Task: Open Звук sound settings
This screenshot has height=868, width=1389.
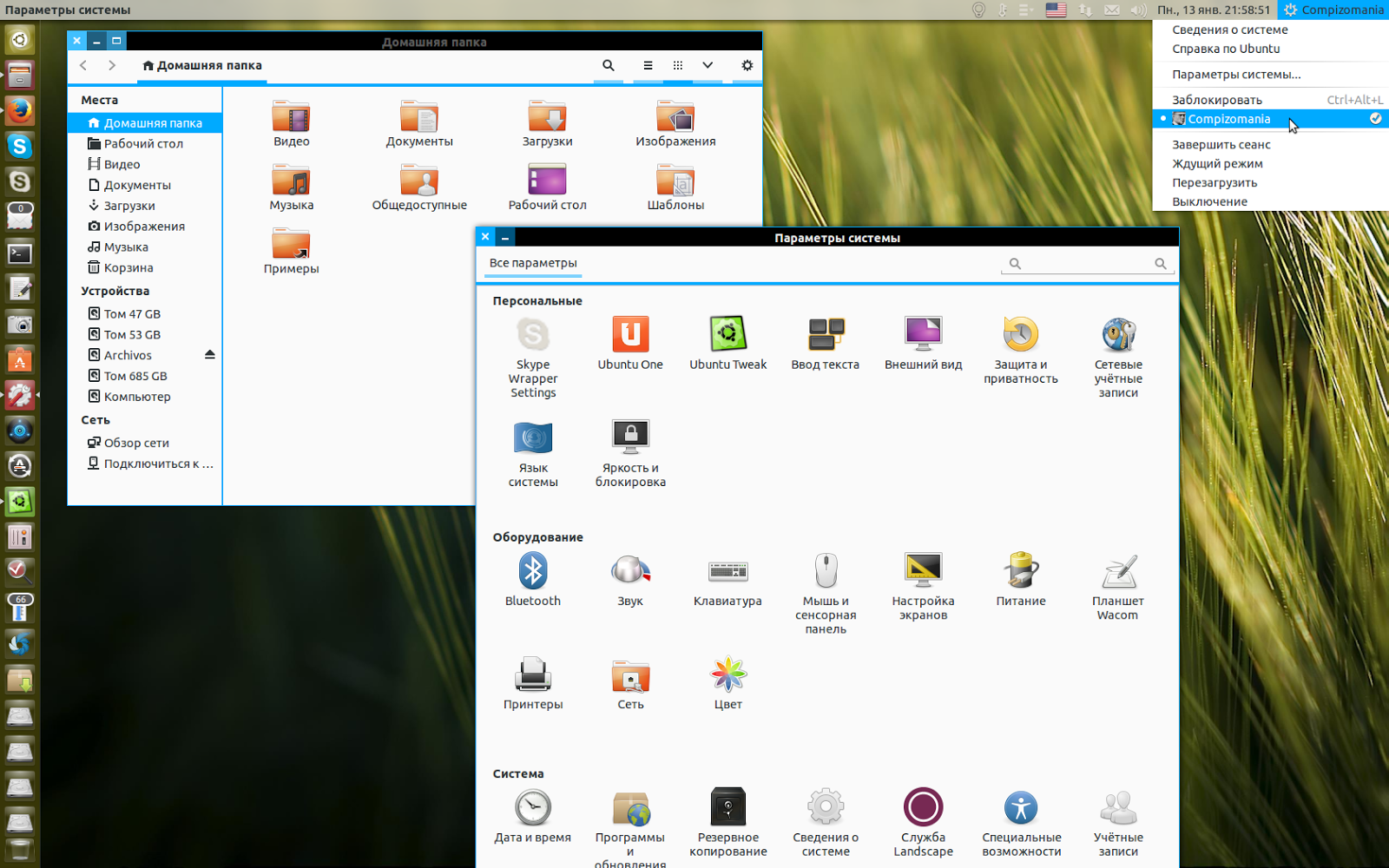Action: point(630,580)
